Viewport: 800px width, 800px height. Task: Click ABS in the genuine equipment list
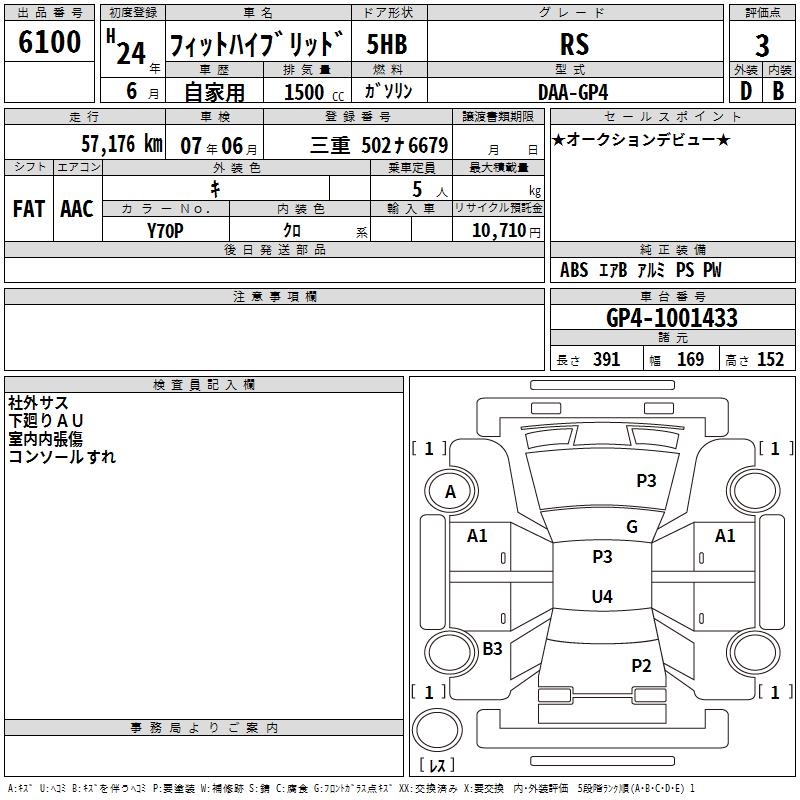[x=574, y=270]
